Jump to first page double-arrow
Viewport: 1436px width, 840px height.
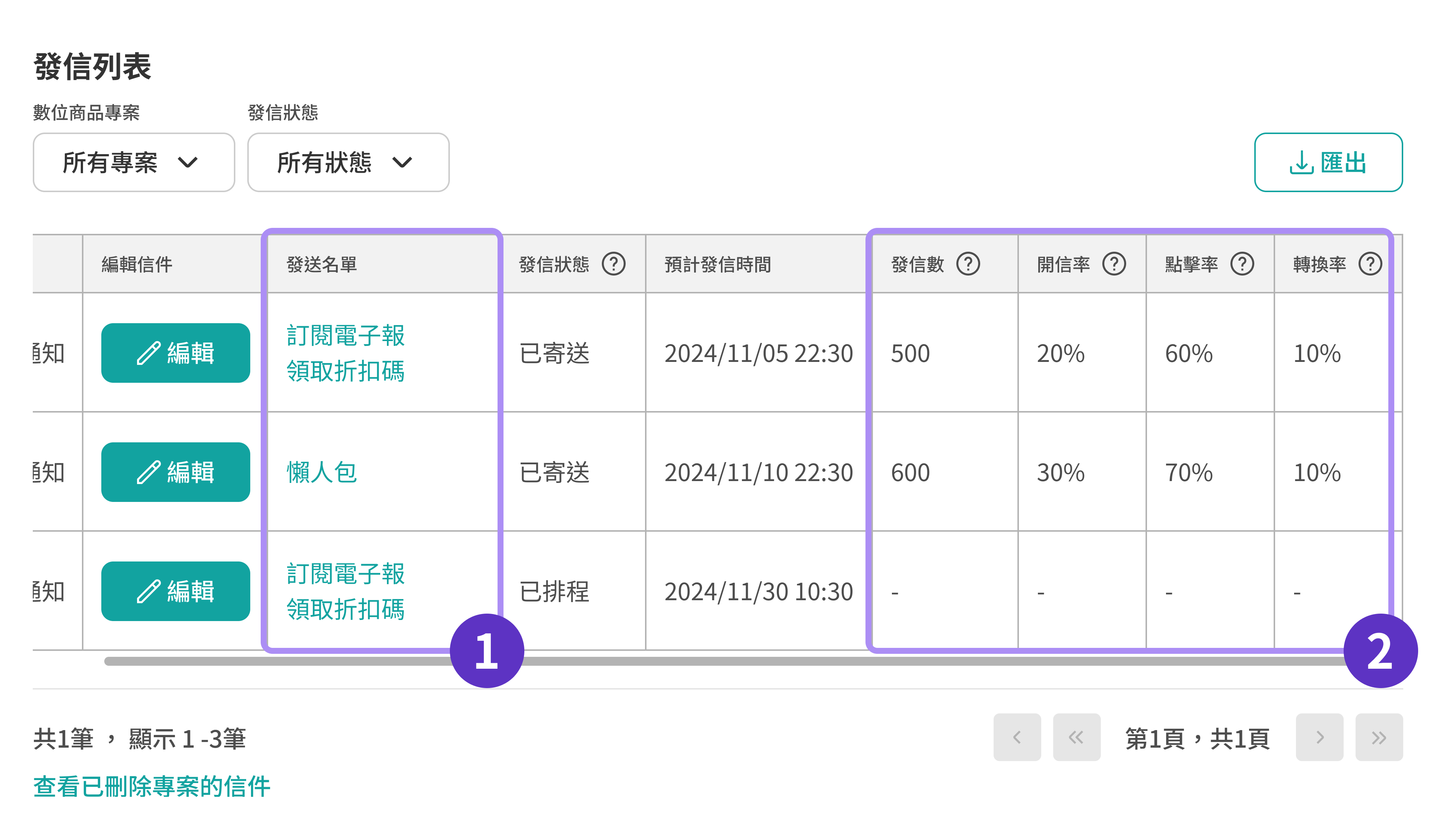point(1076,737)
